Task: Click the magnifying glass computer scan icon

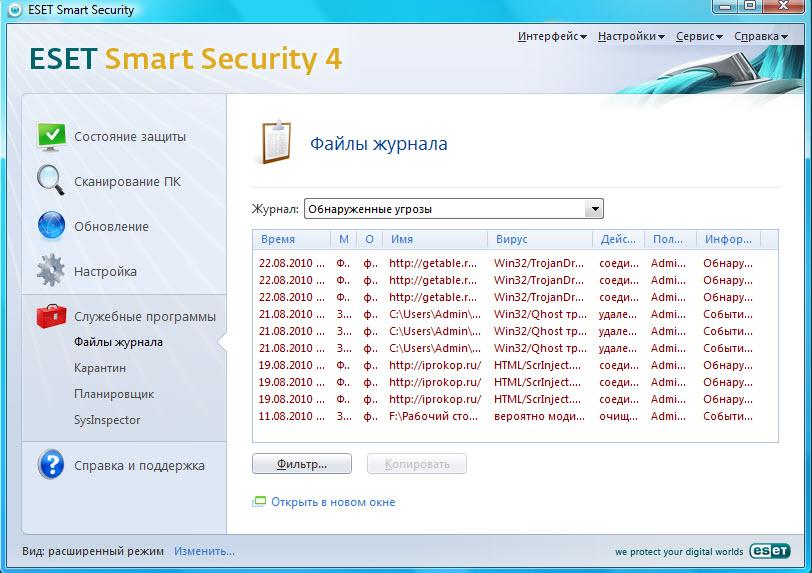Action: click(x=51, y=180)
